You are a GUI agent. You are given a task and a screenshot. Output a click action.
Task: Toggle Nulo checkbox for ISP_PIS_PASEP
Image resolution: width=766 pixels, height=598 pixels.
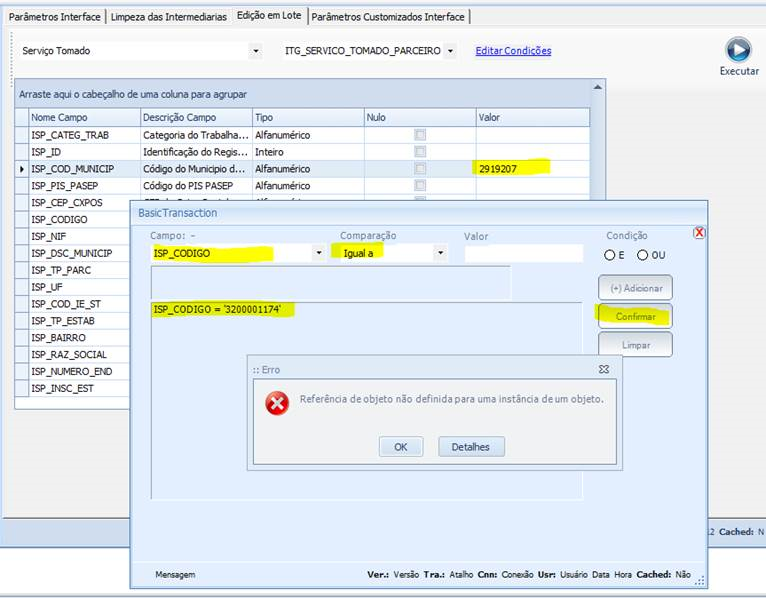coord(420,186)
